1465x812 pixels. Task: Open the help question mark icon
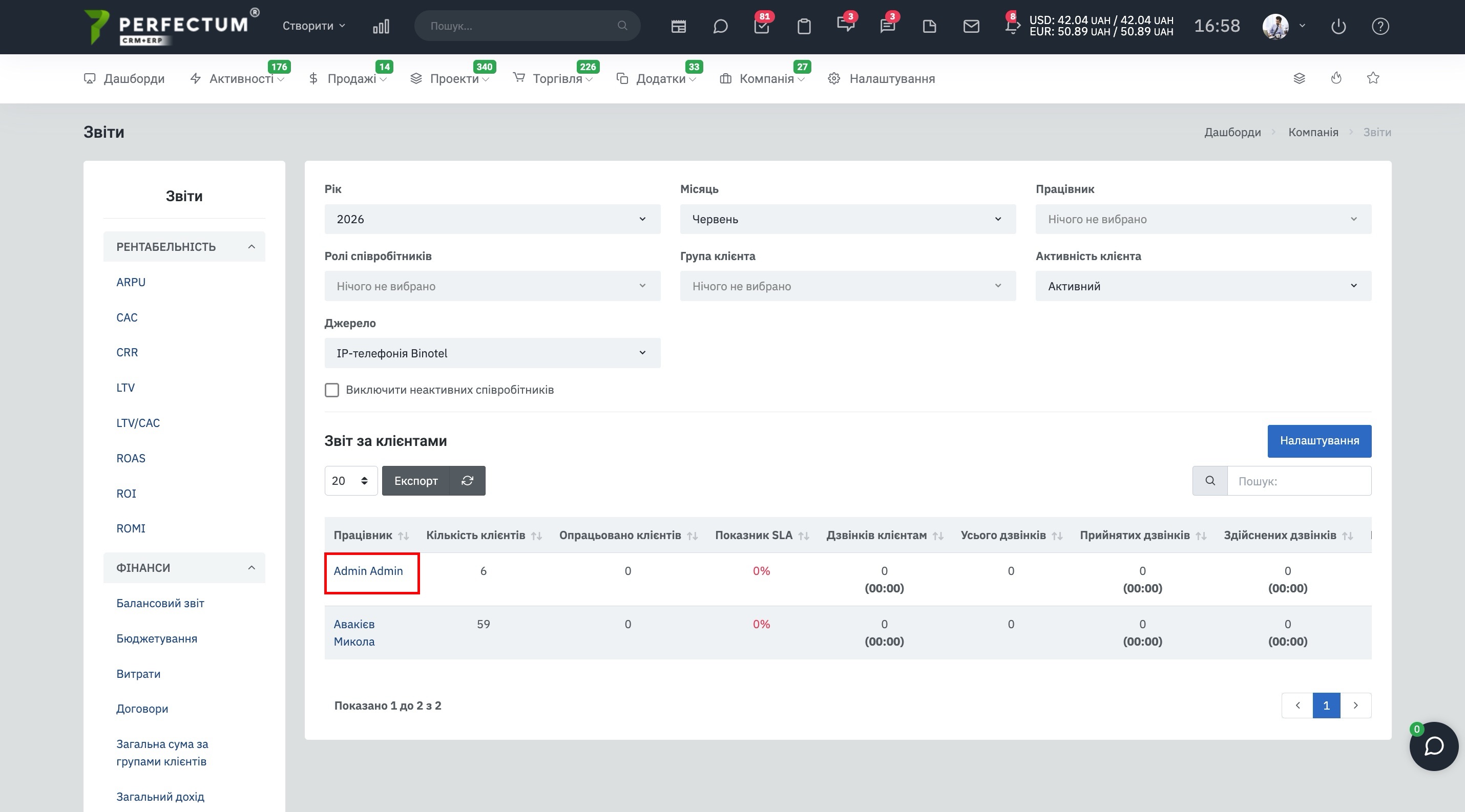[x=1380, y=26]
